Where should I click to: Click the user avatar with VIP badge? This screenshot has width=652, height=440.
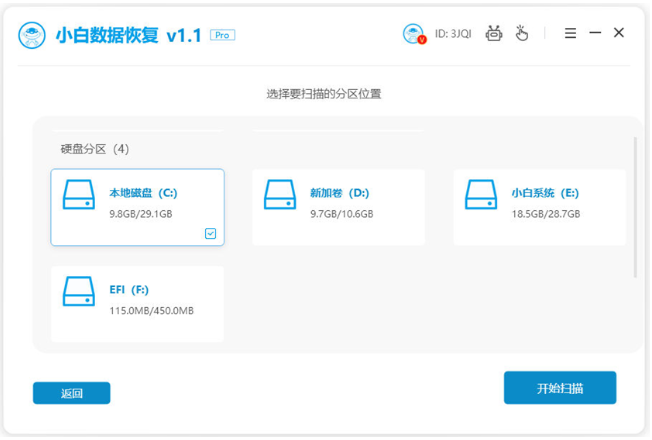click(x=413, y=34)
